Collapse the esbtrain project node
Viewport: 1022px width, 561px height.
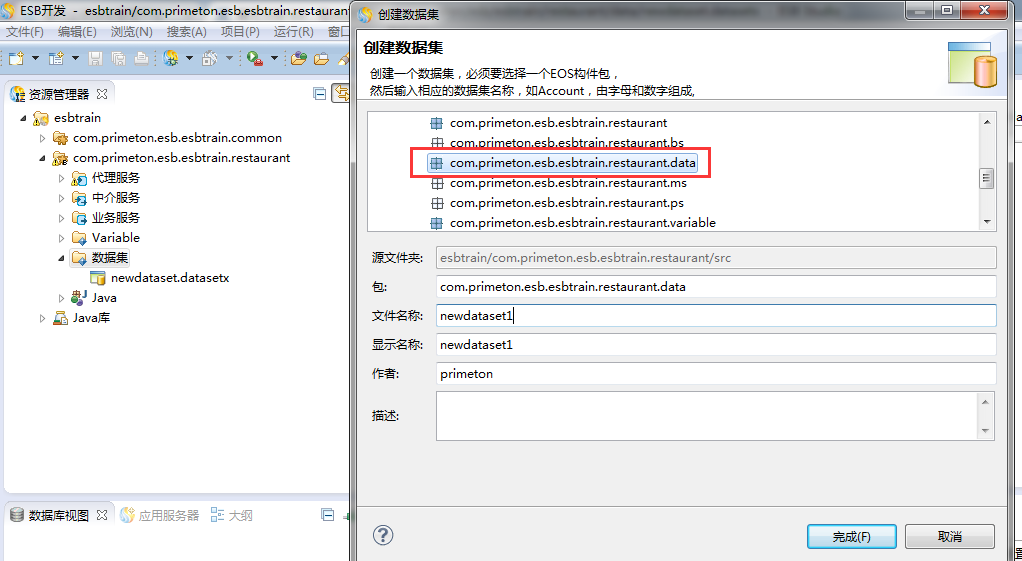point(23,118)
